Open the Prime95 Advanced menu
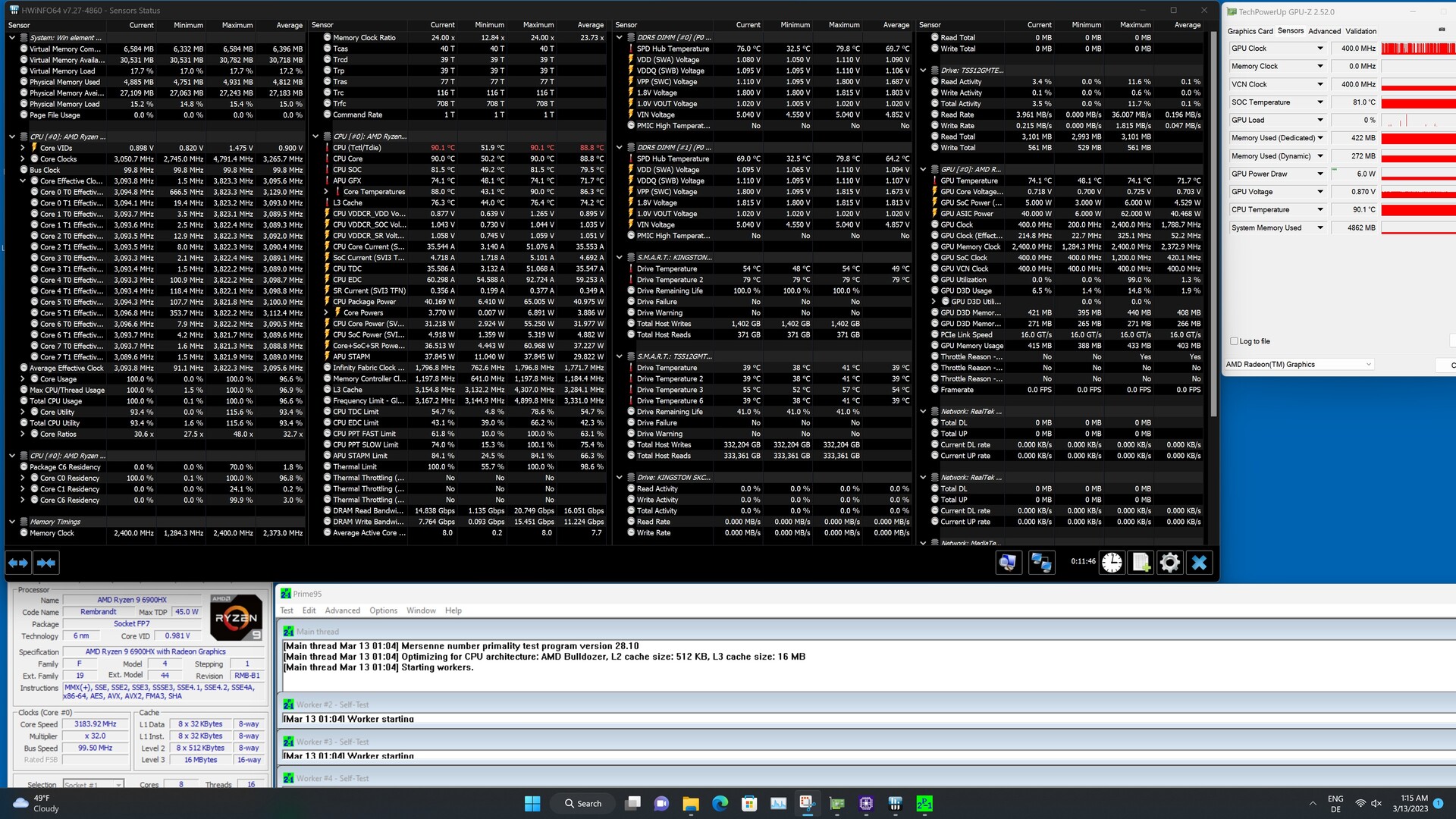The height and width of the screenshot is (819, 1456). click(x=342, y=610)
